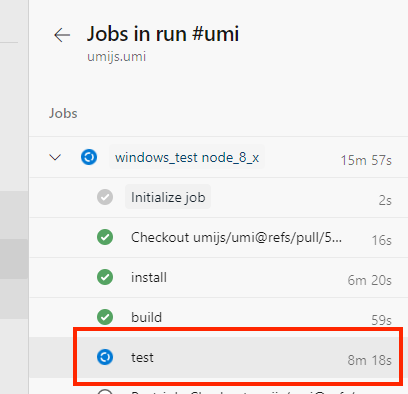Select the running test step
This screenshot has height=394, width=408.
click(x=218, y=357)
